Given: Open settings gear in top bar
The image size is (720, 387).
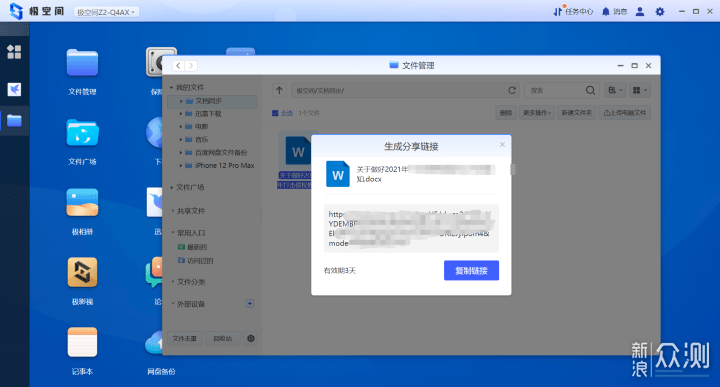Looking at the screenshot, I should [660, 11].
